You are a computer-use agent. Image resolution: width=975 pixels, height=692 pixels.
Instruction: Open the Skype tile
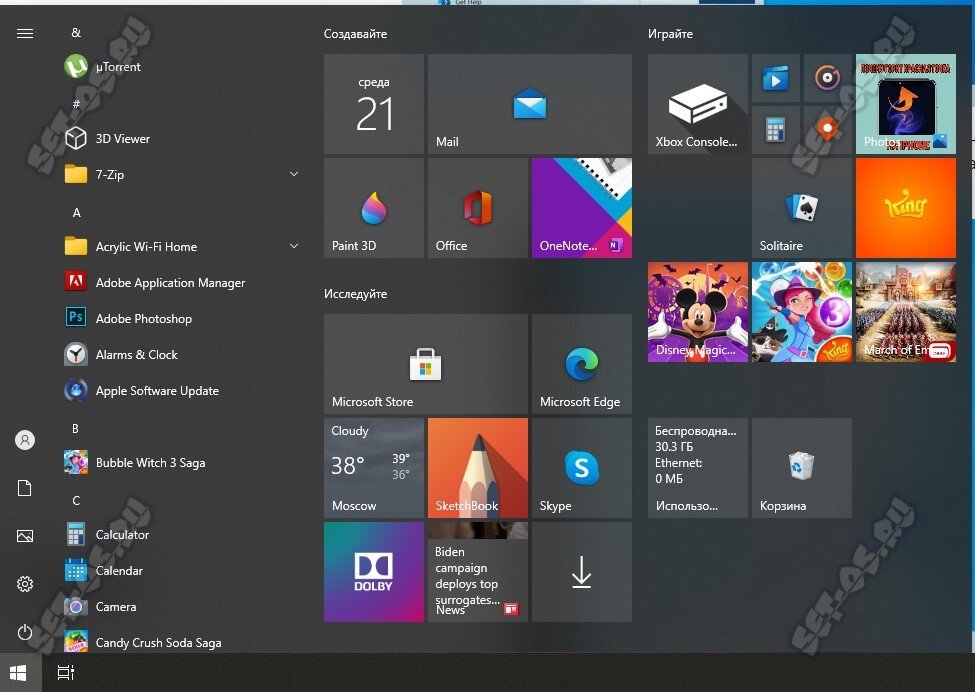tap(581, 468)
